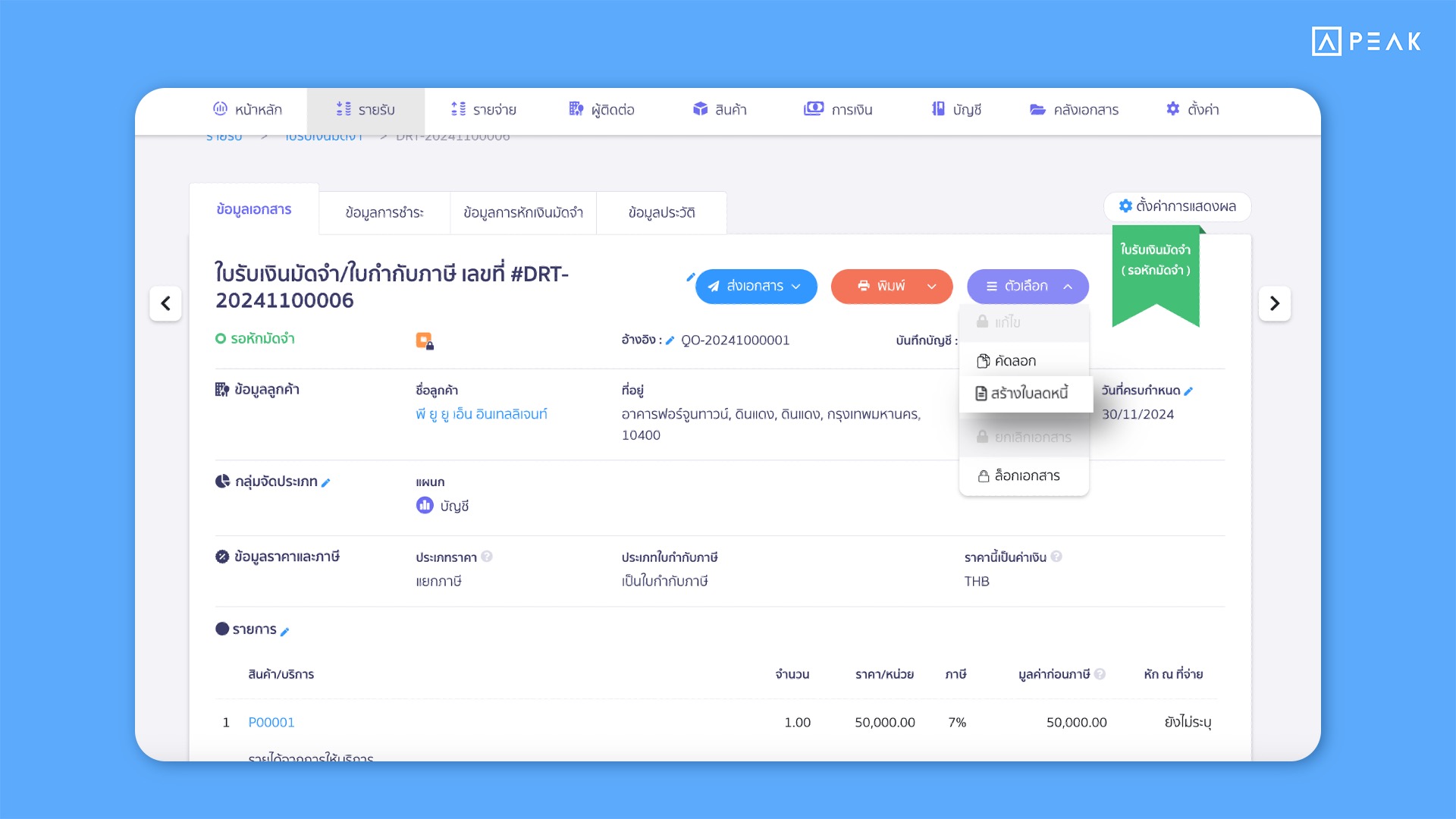Open customer พี ยู ยู เอ็น อินเทลลิเจนท์ link
1456x819 pixels.
[482, 414]
